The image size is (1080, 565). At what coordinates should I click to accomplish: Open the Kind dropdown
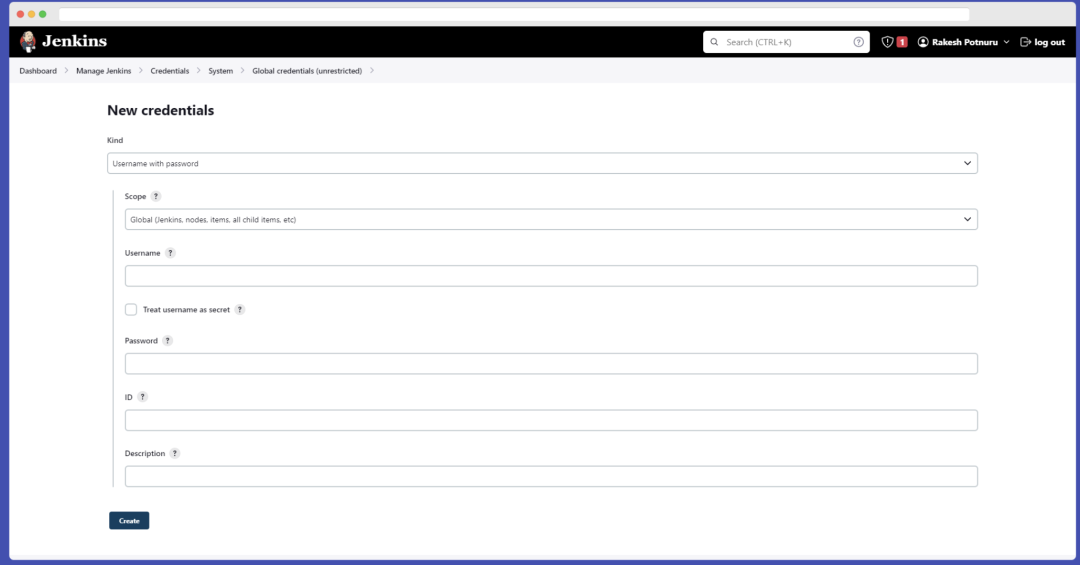point(542,163)
